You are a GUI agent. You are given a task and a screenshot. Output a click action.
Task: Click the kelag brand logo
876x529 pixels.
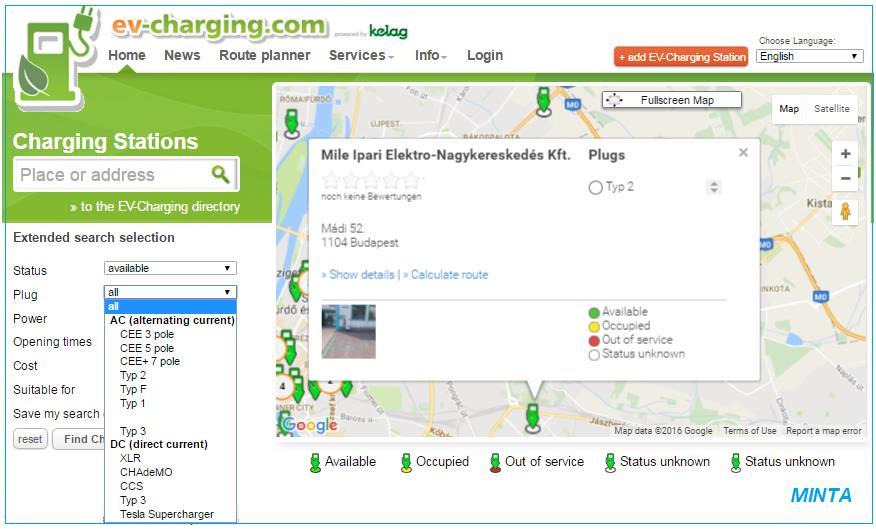point(388,31)
